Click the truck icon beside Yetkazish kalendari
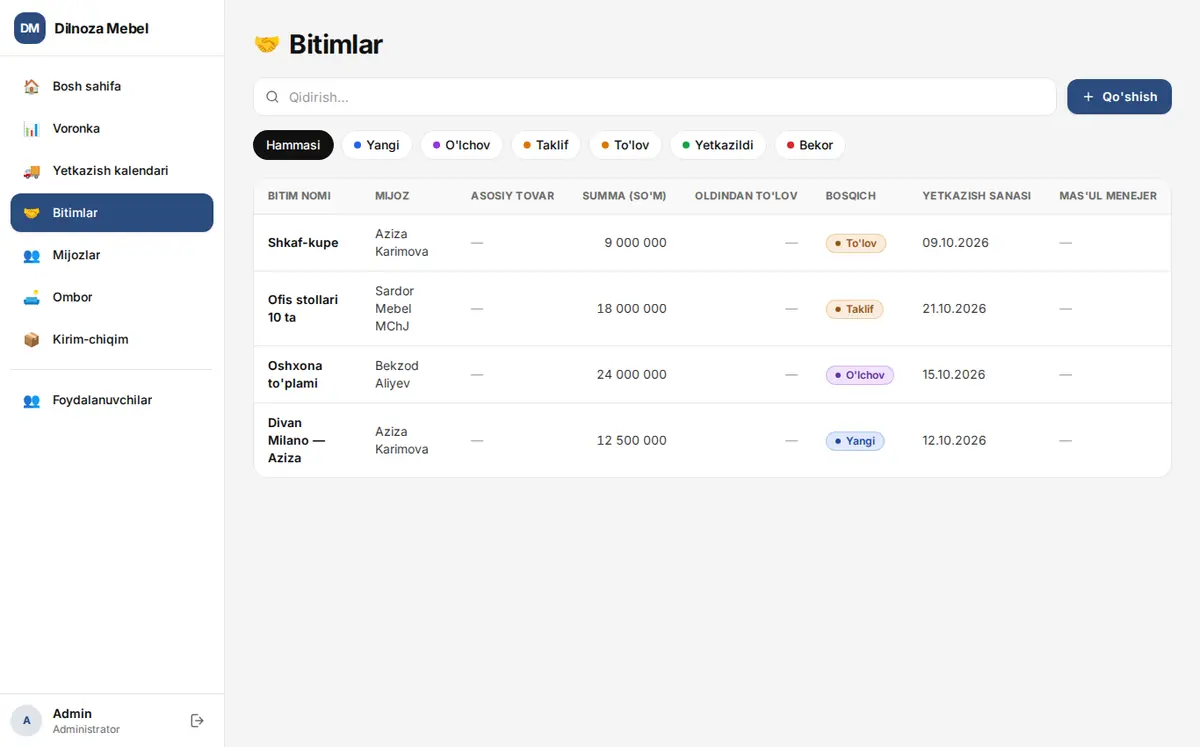Image resolution: width=1200 pixels, height=747 pixels. (x=32, y=171)
